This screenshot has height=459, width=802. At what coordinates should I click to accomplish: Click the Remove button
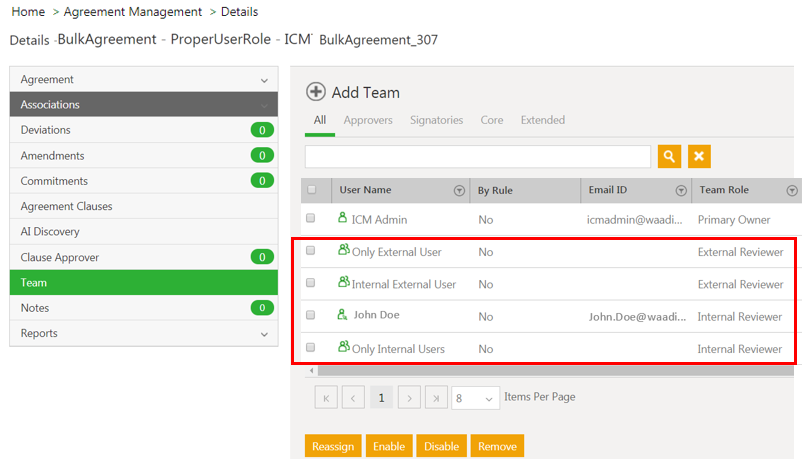click(x=497, y=446)
